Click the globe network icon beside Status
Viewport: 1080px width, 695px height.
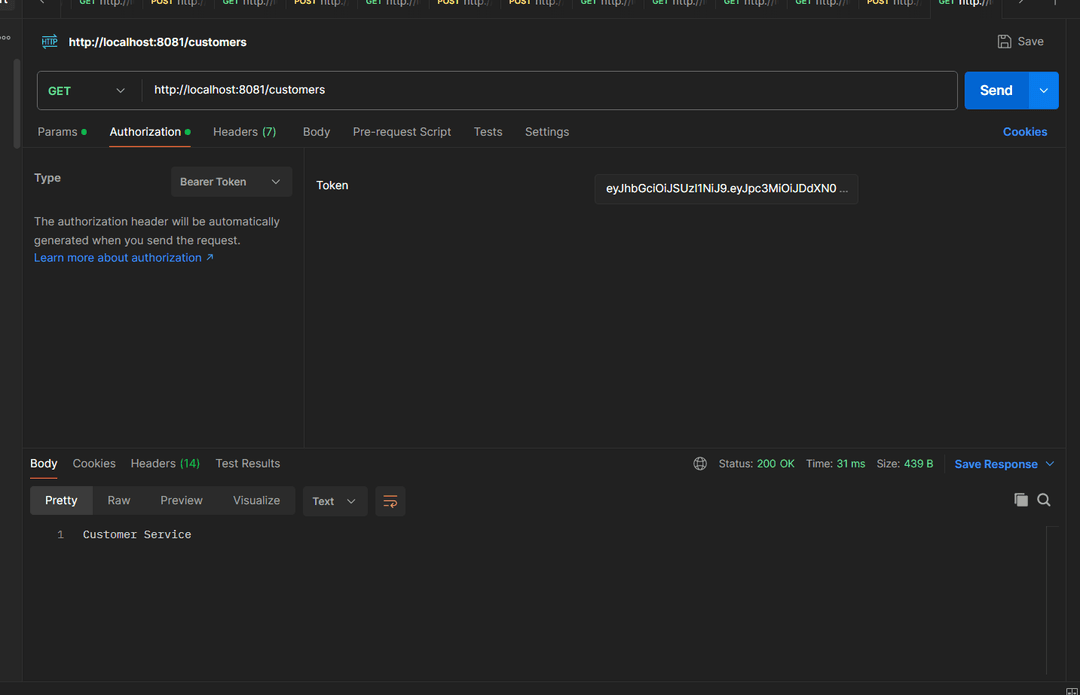point(700,464)
